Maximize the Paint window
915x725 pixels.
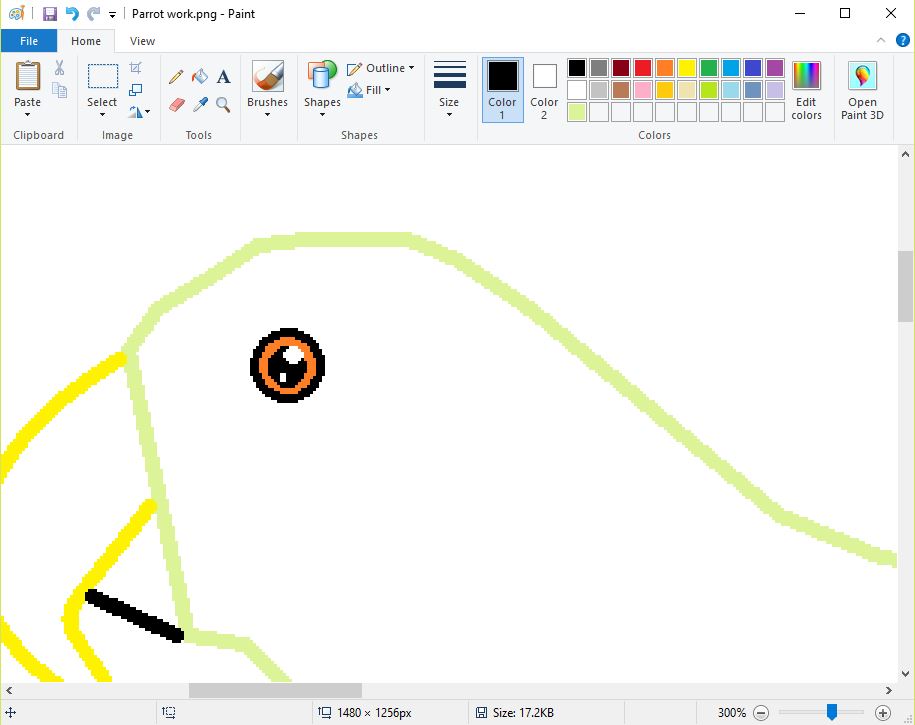(x=845, y=13)
